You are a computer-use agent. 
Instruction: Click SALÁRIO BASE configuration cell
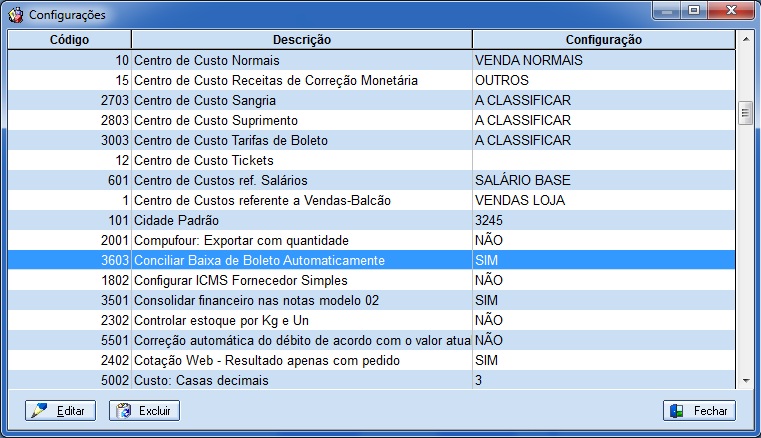coord(604,180)
